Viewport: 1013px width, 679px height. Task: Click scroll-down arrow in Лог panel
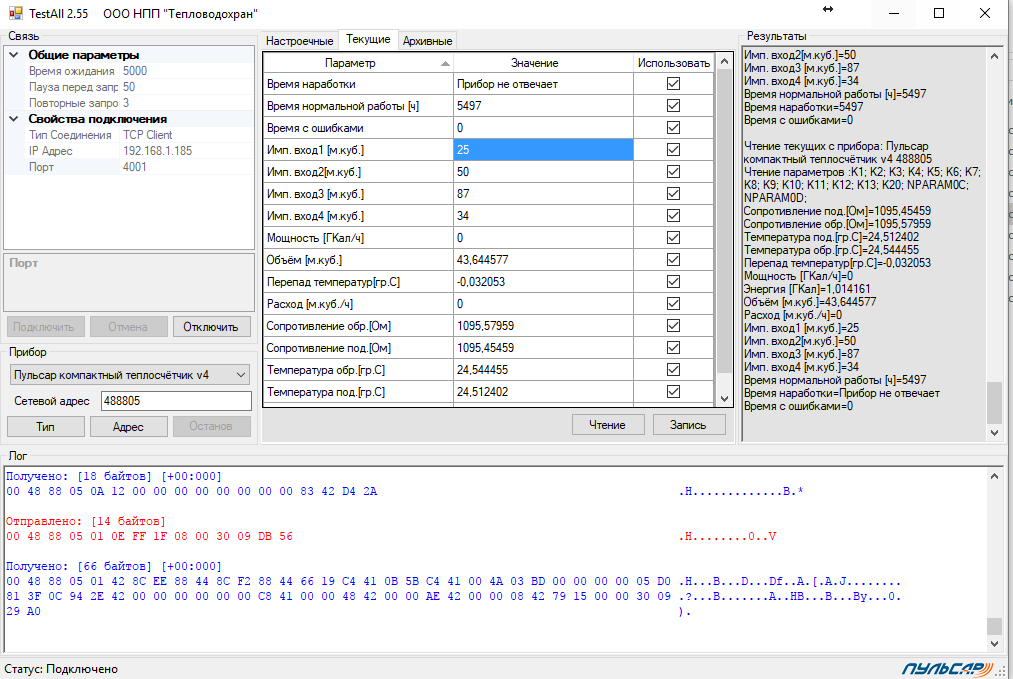(994, 643)
